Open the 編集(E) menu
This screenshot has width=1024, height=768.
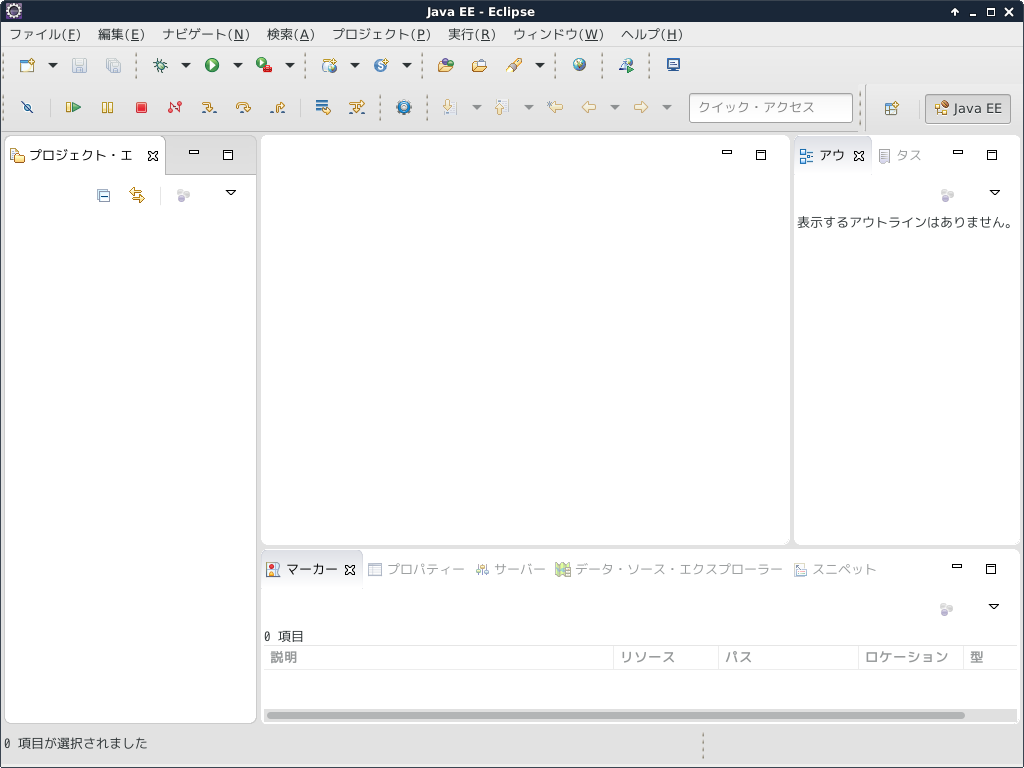click(121, 35)
